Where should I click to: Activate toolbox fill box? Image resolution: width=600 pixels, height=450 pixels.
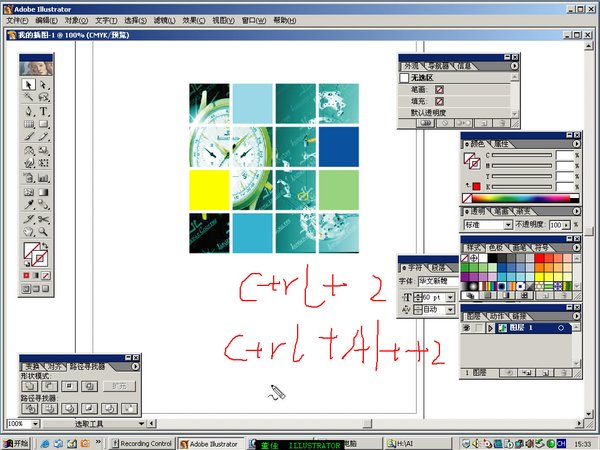coord(31,251)
